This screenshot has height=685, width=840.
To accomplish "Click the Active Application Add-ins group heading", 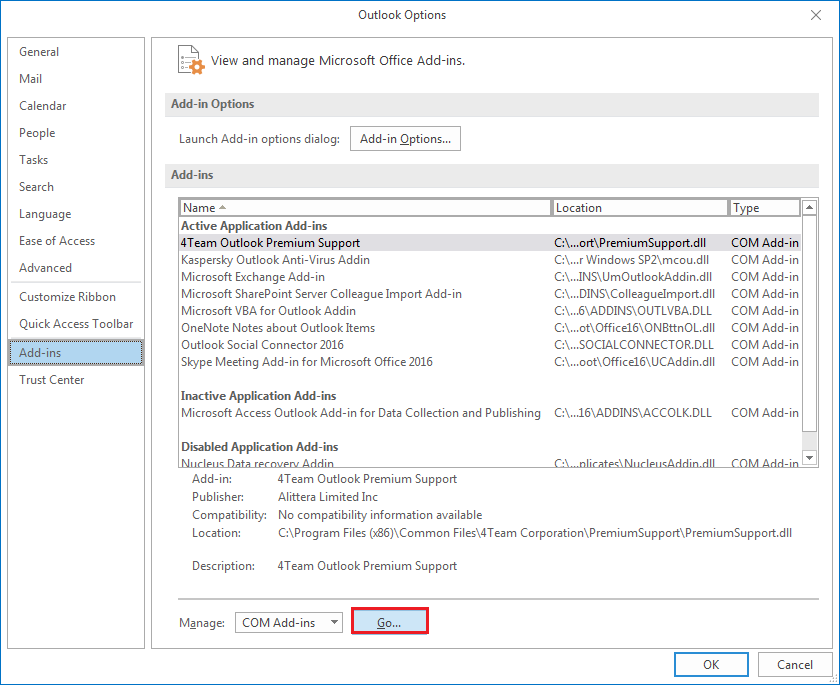I will coord(254,226).
